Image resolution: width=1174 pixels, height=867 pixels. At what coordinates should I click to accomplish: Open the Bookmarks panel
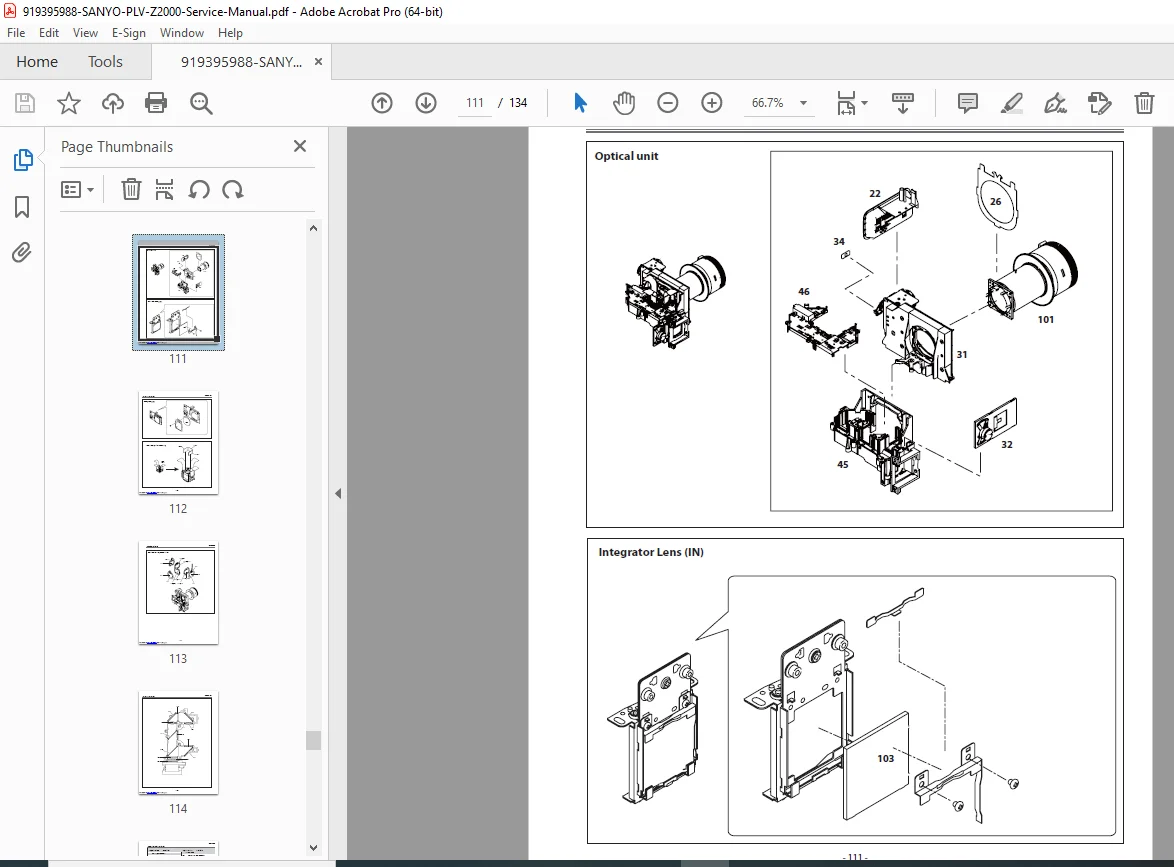tap(22, 207)
